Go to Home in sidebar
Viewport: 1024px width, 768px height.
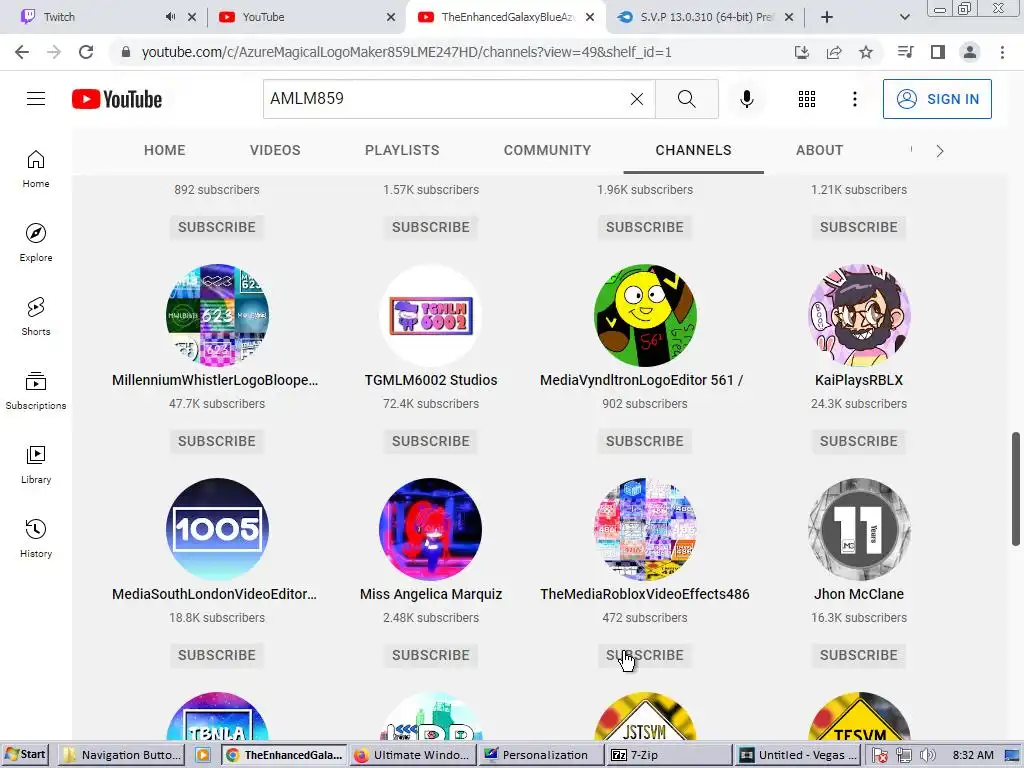(36, 169)
